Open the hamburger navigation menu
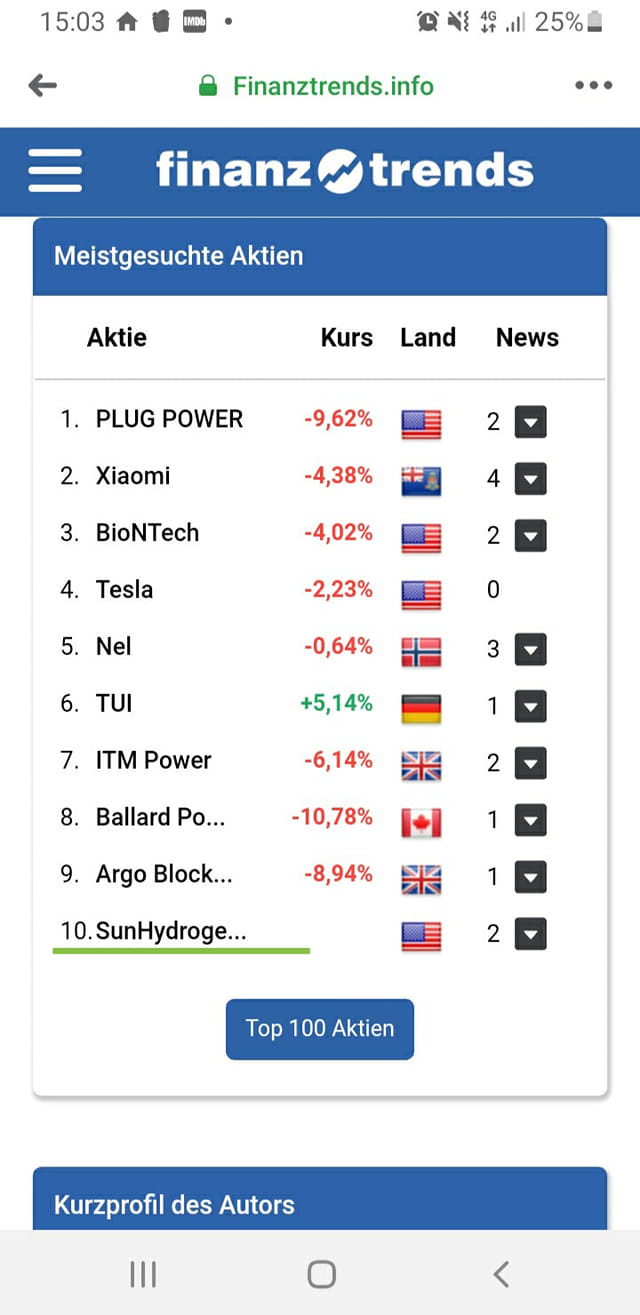640x1315 pixels. (55, 171)
